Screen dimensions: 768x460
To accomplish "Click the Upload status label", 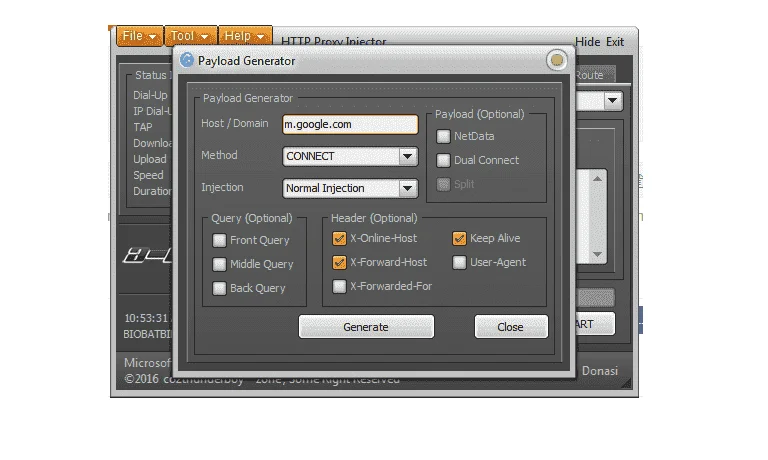I will click(x=150, y=159).
